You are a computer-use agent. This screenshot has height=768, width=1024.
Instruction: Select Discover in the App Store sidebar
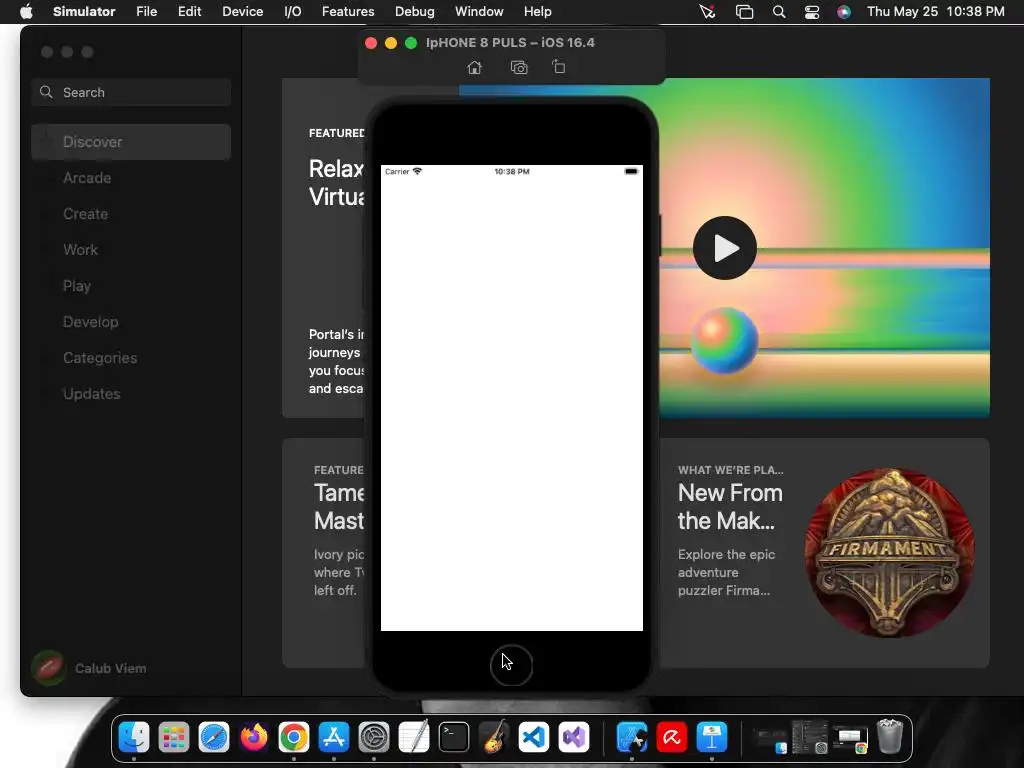pyautogui.click(x=131, y=142)
